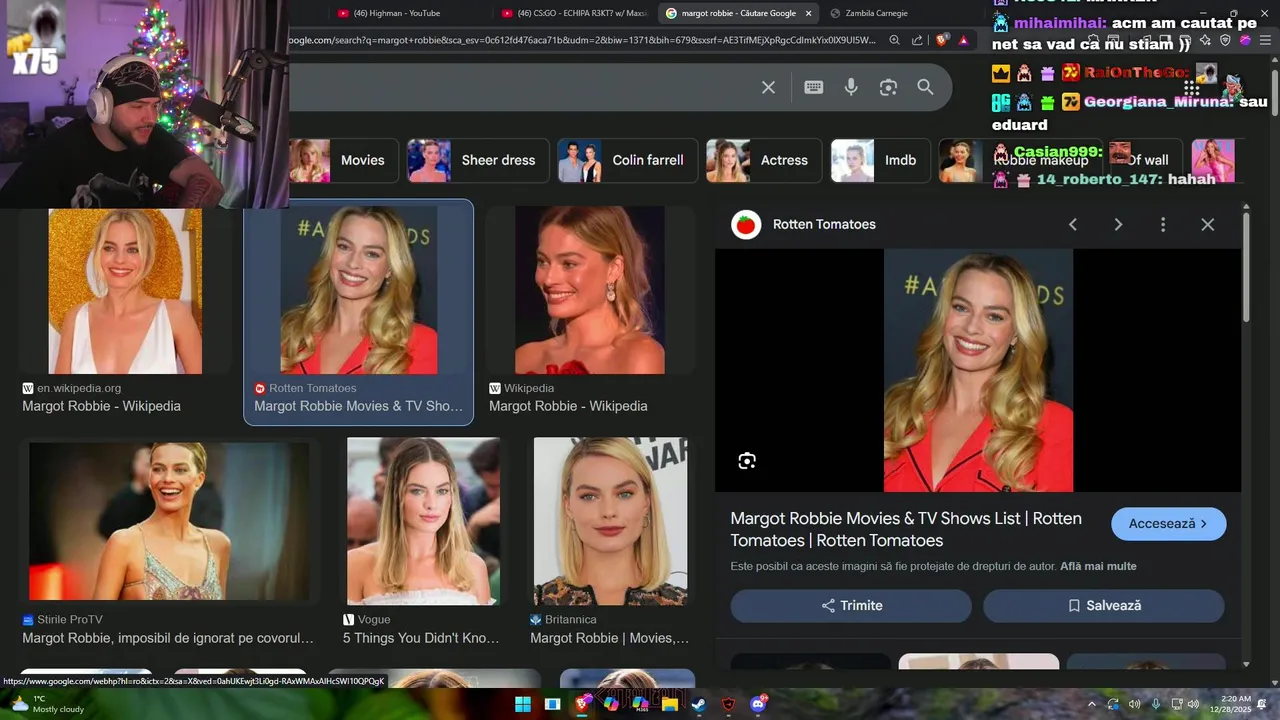1280x720 pixels.
Task: Open the Windows Start menu
Action: click(x=523, y=704)
